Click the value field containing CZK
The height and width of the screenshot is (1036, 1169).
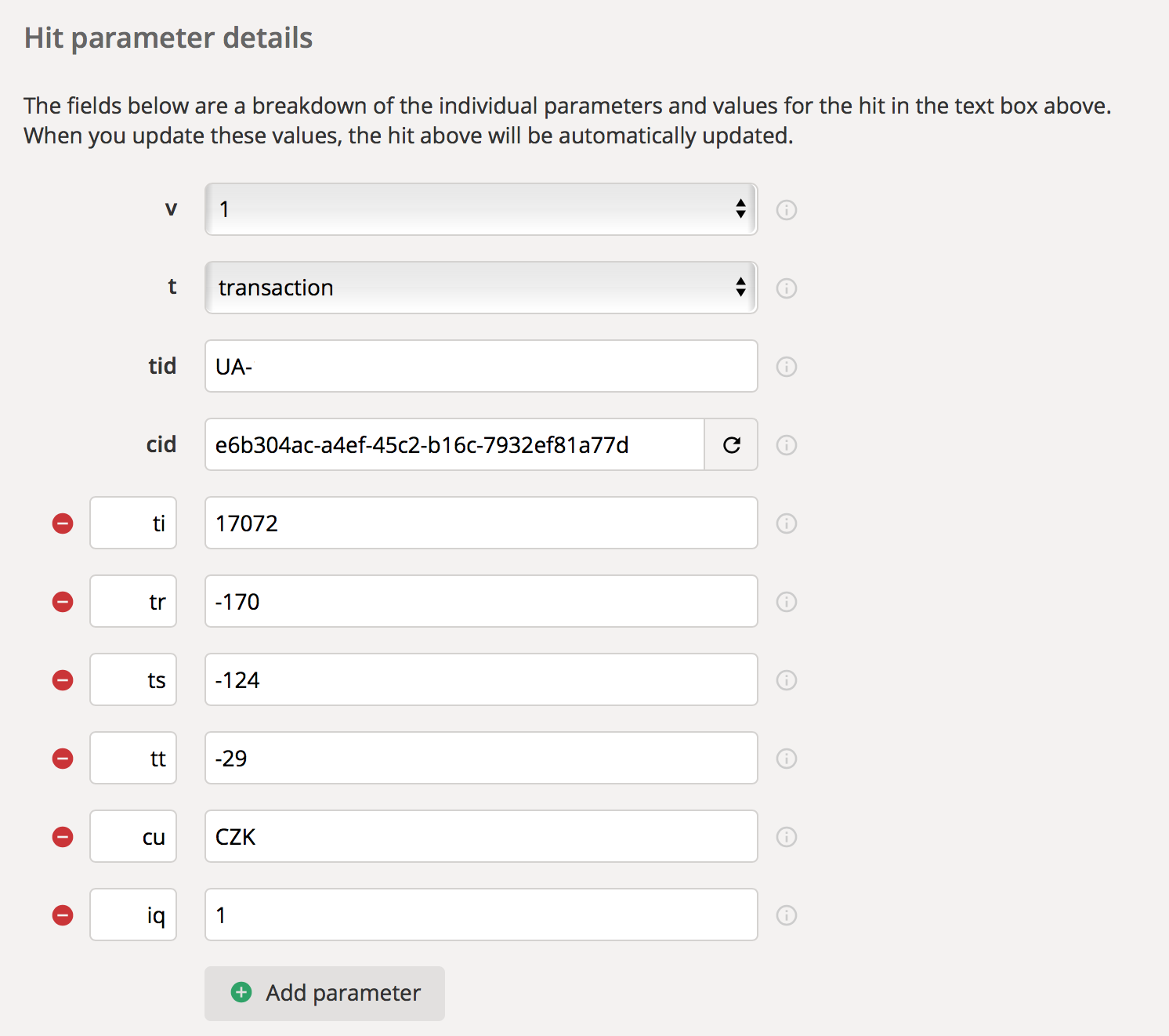pyautogui.click(x=480, y=836)
